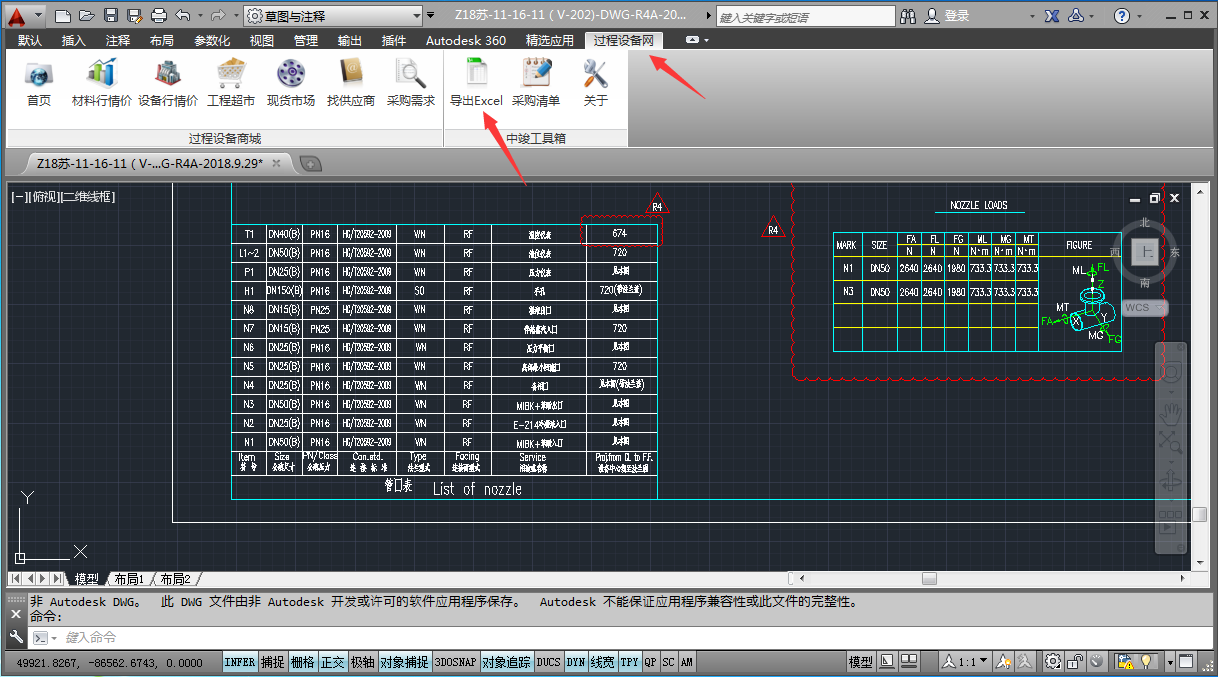1218x677 pixels.
Task: Toggle 栅格 grid display
Action: click(x=303, y=662)
